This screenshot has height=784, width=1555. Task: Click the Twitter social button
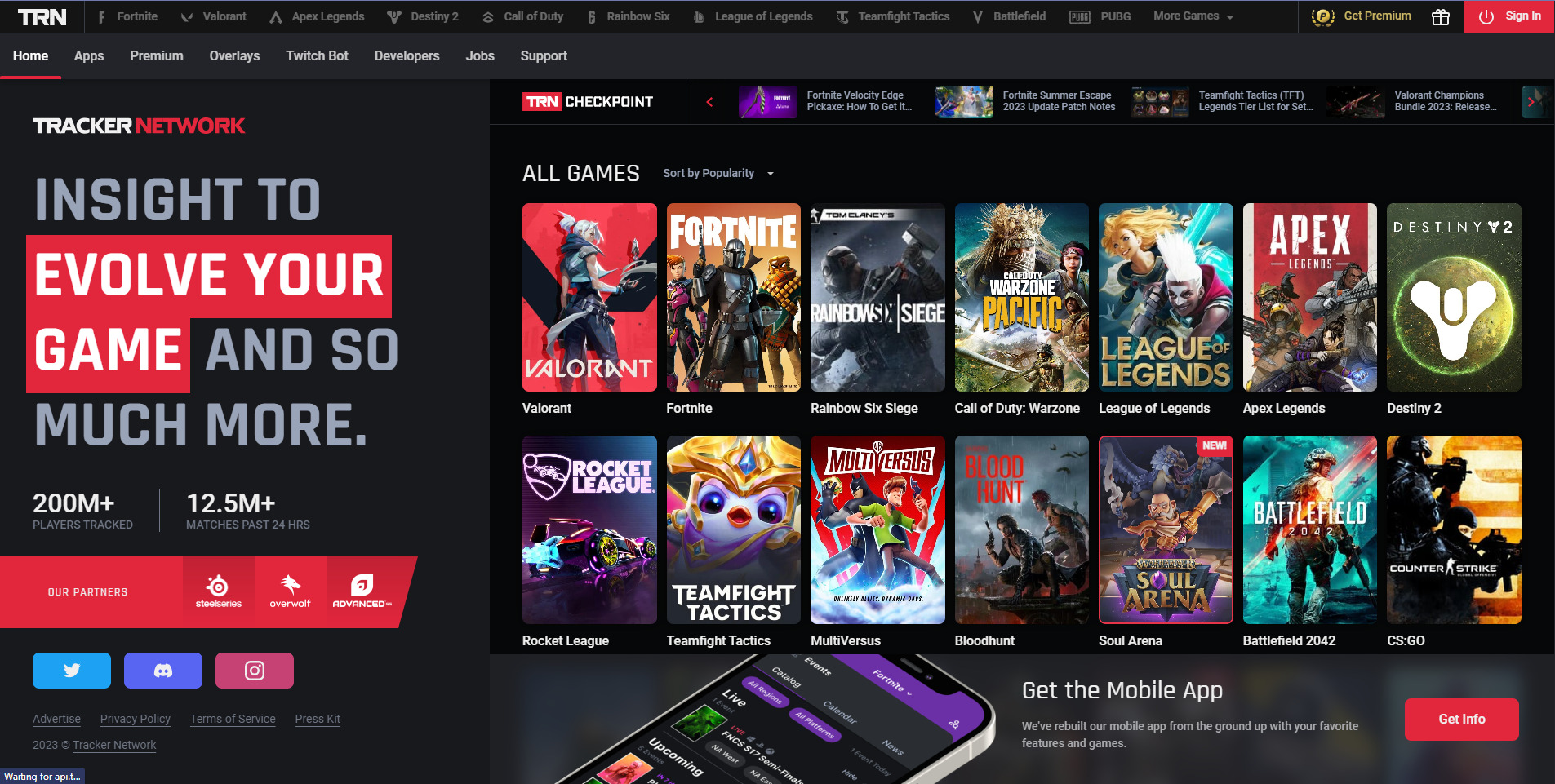[72, 671]
